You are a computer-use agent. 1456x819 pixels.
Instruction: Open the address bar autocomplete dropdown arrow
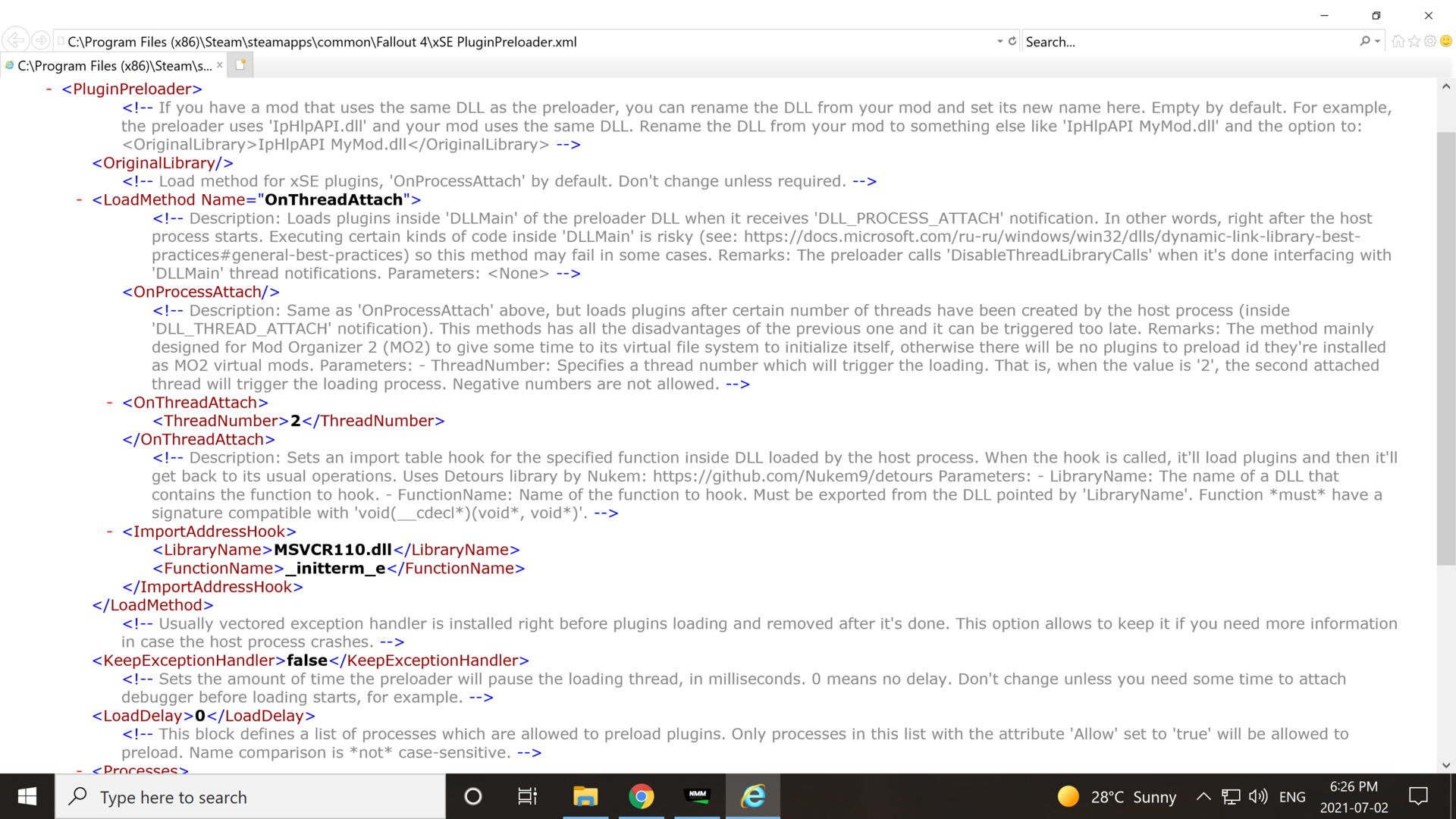tap(999, 41)
